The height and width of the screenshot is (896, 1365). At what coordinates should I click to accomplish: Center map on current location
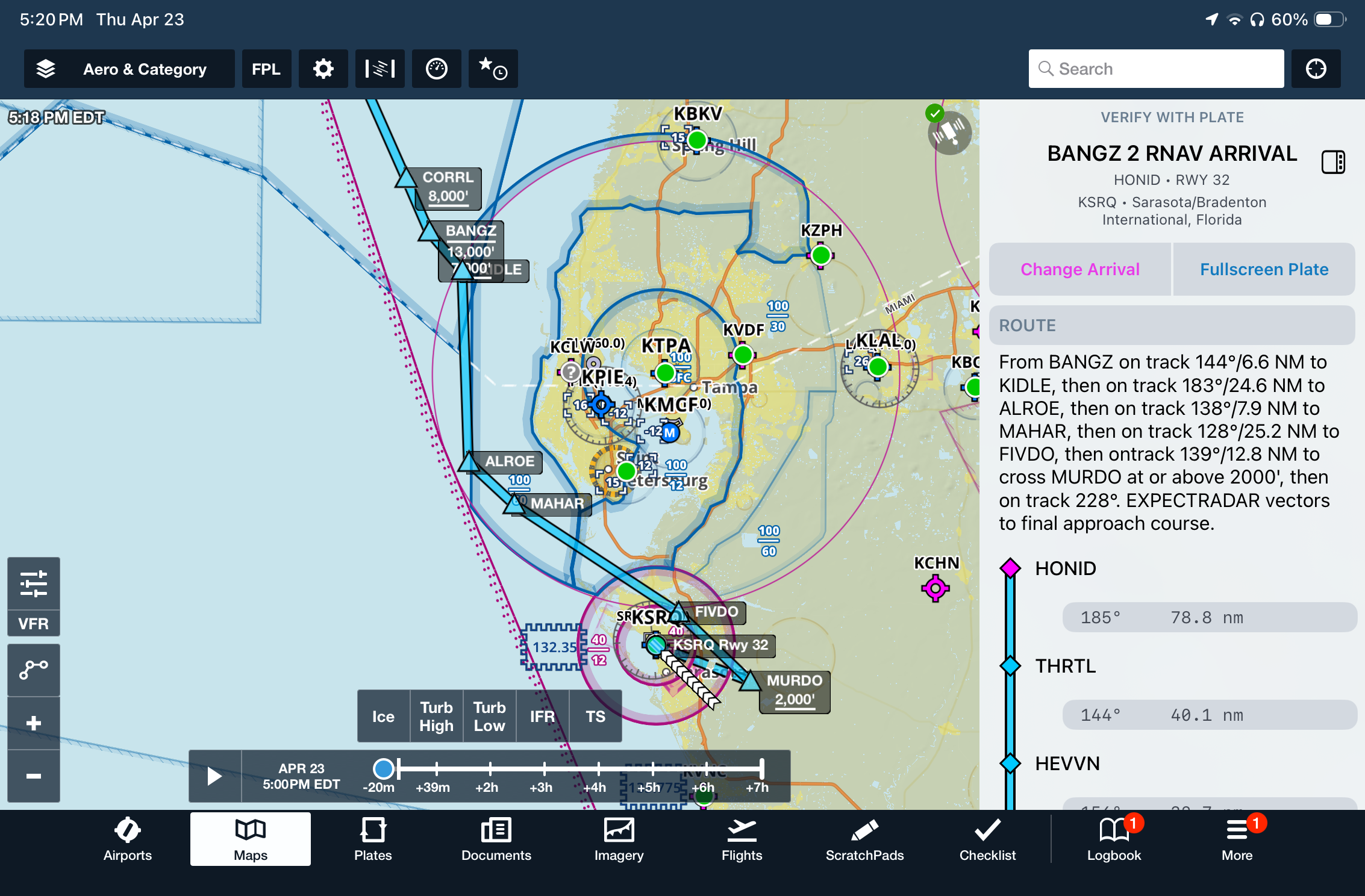point(1316,69)
